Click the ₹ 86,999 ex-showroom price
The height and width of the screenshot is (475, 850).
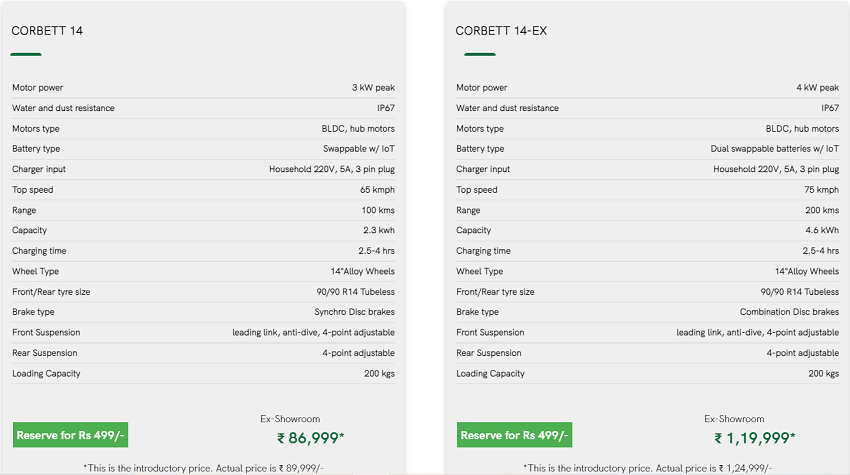tap(311, 438)
